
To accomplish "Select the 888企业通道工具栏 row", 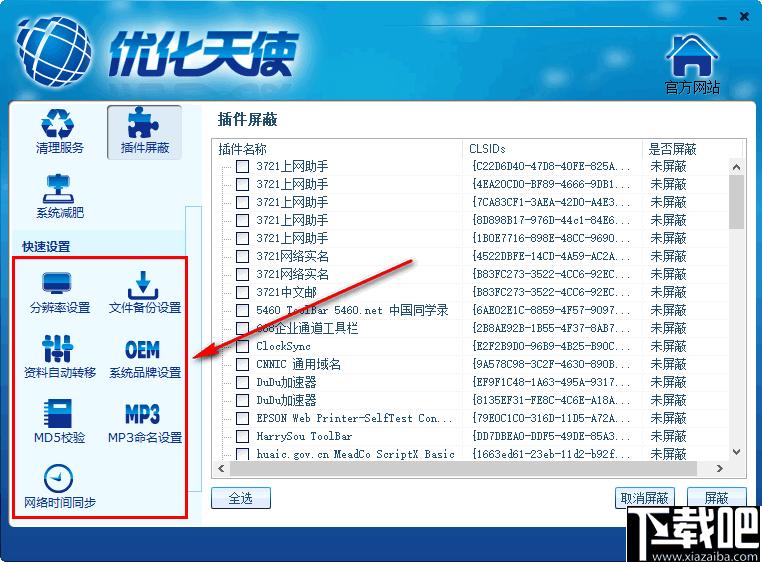I will click(x=307, y=328).
